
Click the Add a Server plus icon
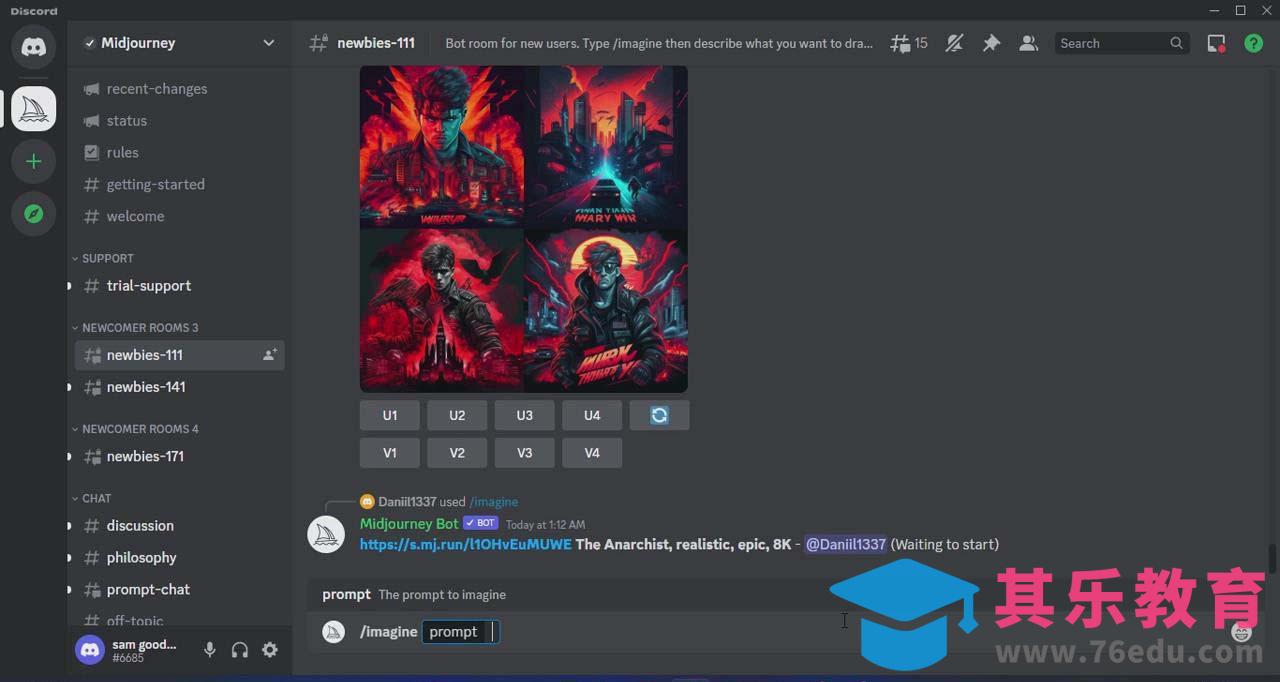coord(34,161)
